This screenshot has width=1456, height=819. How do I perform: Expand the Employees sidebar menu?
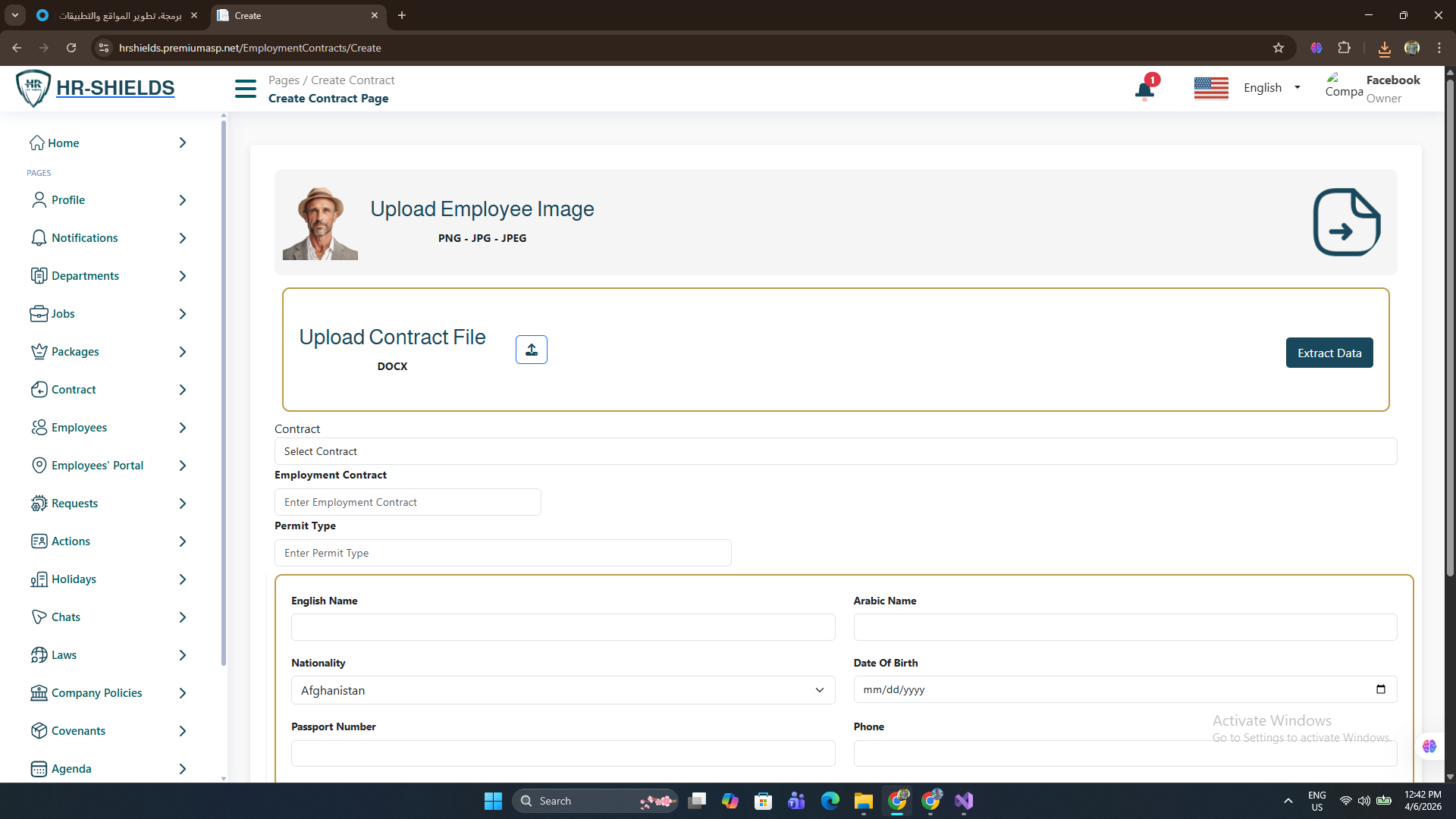79,428
